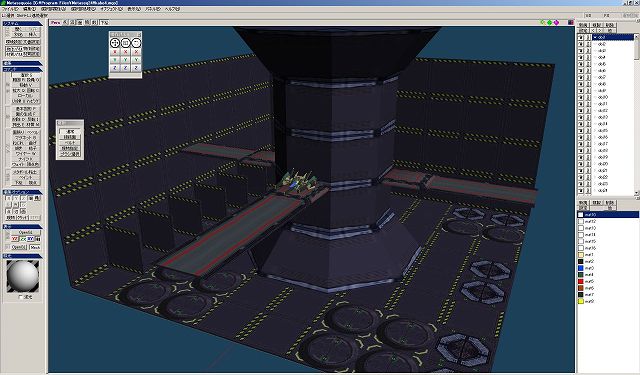Collapse the システム panel header
This screenshot has height=375, width=640.
pyautogui.click(x=22, y=24)
